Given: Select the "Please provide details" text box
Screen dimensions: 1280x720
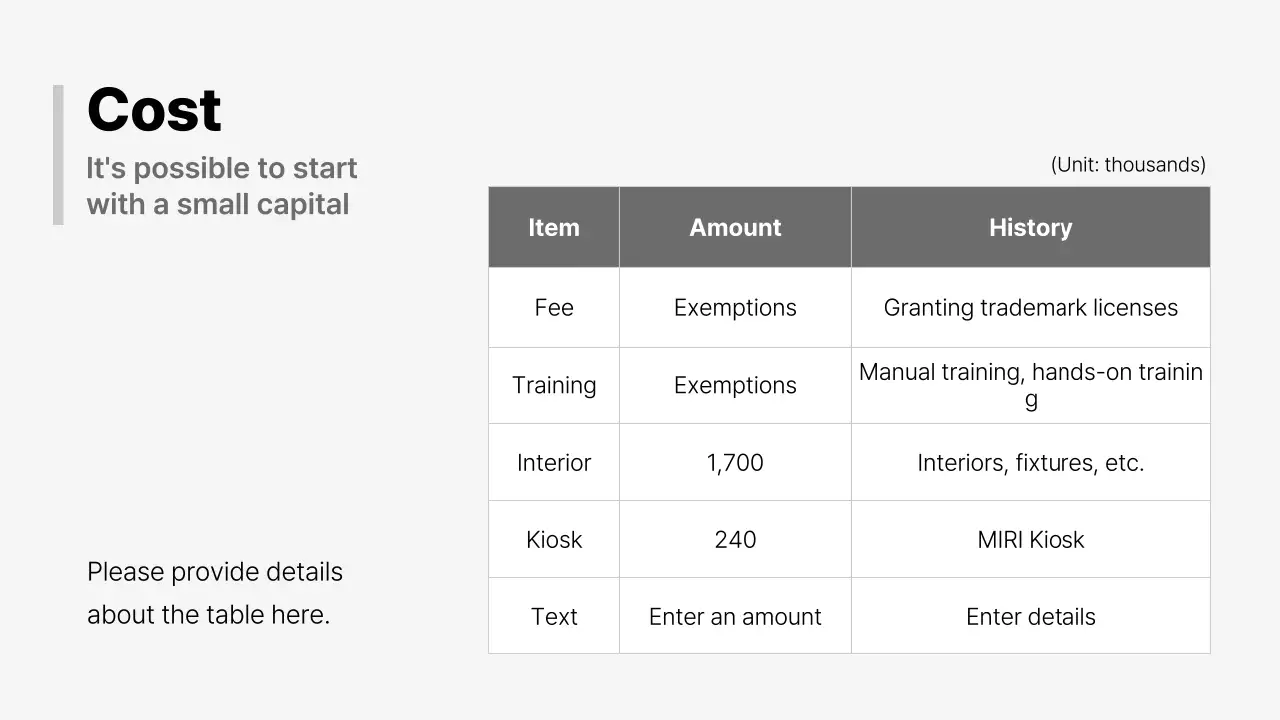Looking at the screenshot, I should (214, 593).
